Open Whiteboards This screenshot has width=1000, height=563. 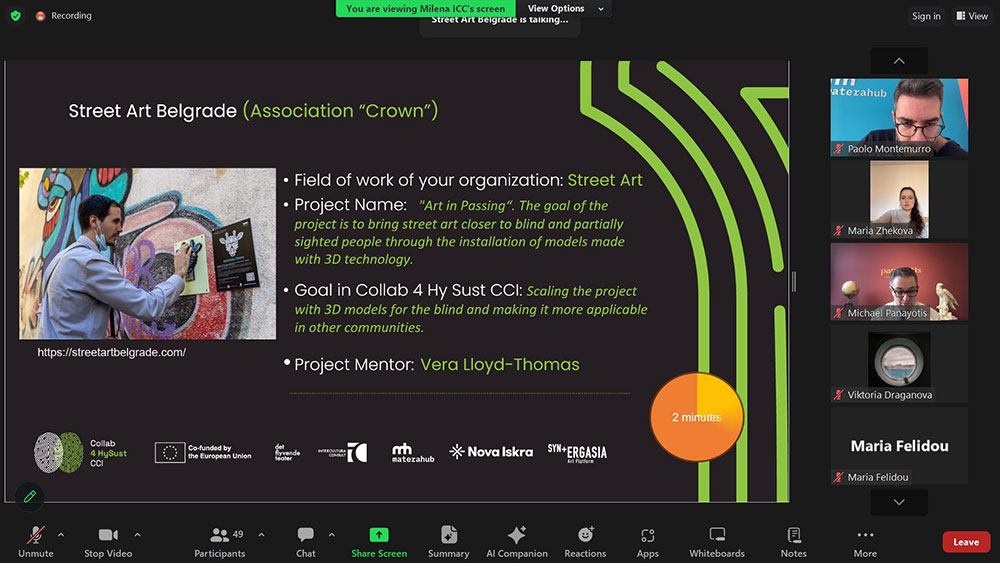coord(717,541)
